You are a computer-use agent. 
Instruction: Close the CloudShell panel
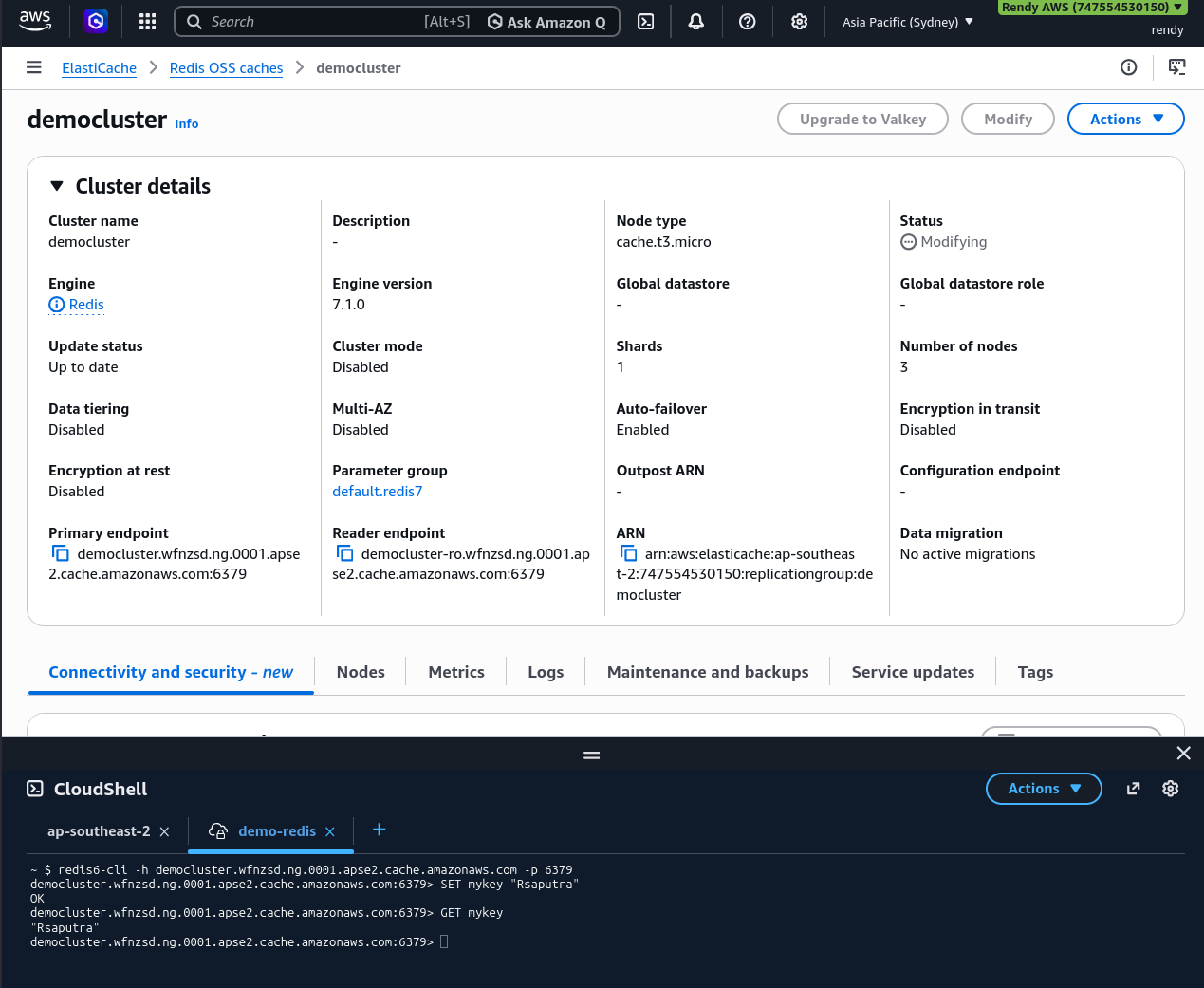(1183, 753)
